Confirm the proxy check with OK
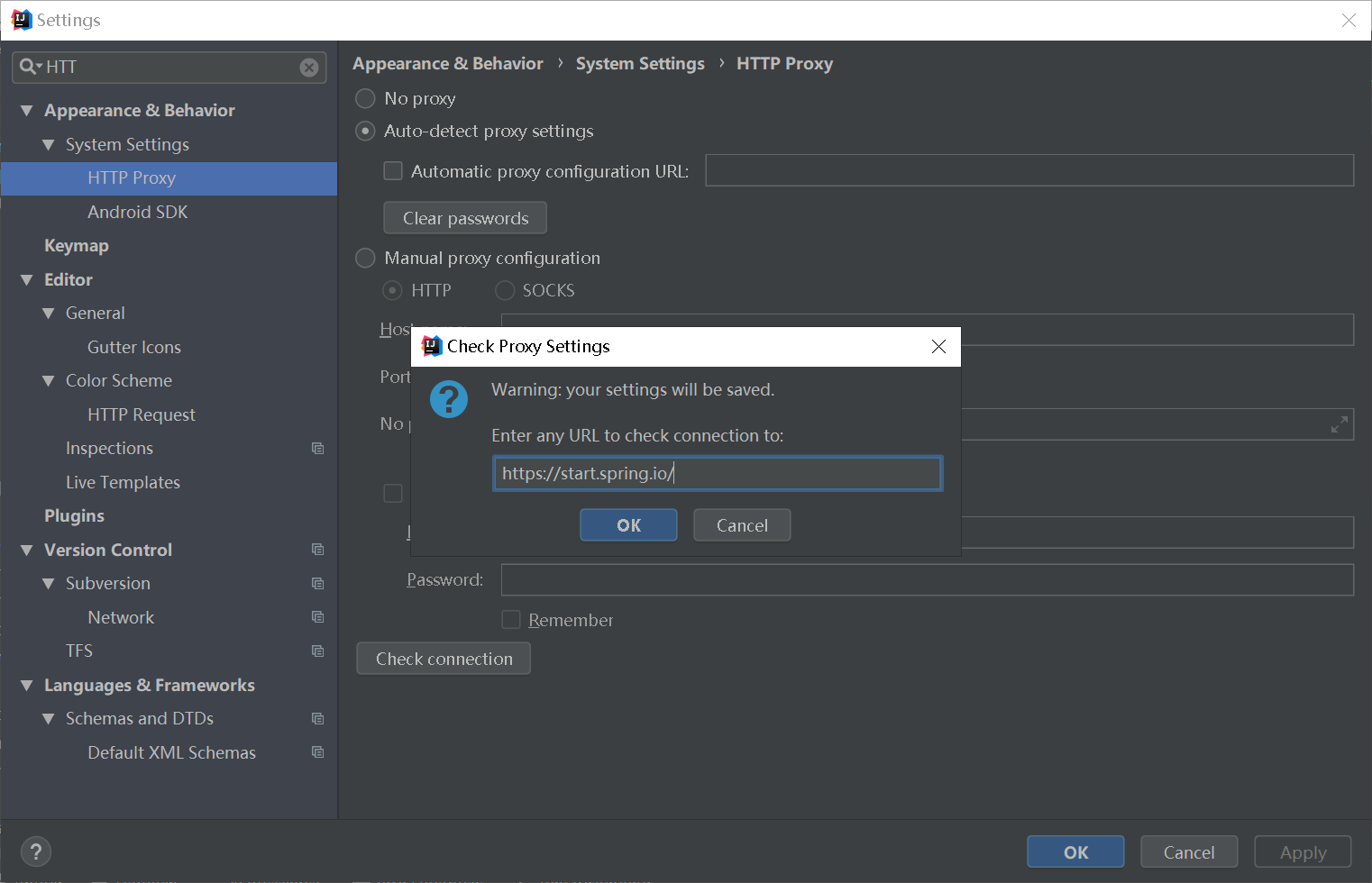Screen dimensions: 1372x883 point(628,524)
